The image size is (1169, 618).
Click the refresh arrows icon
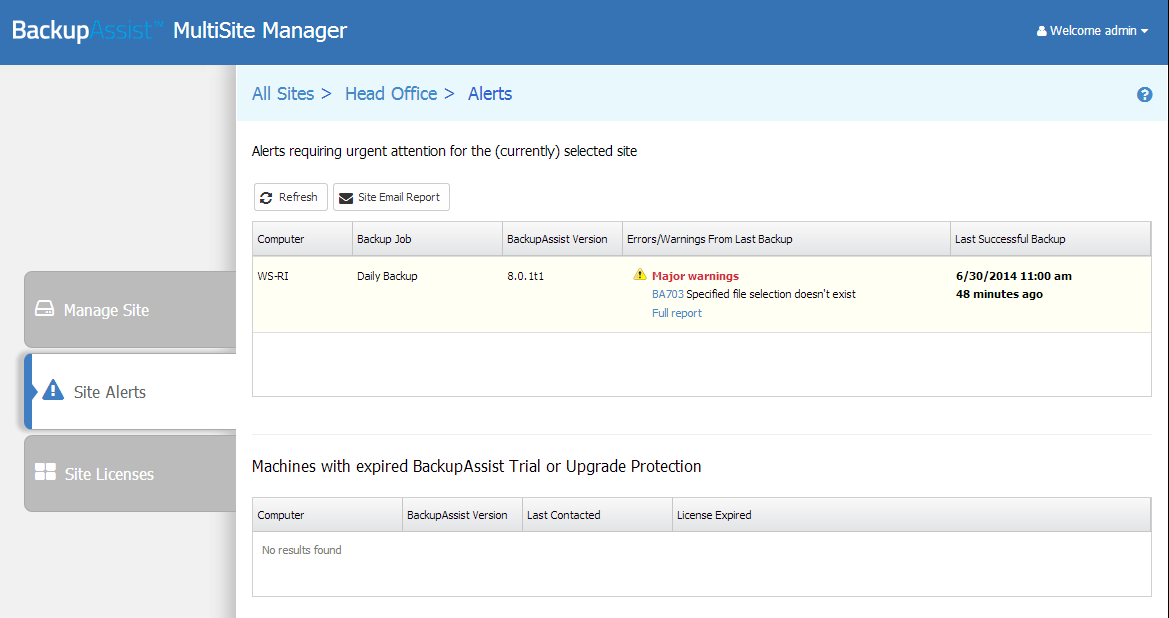pos(266,198)
